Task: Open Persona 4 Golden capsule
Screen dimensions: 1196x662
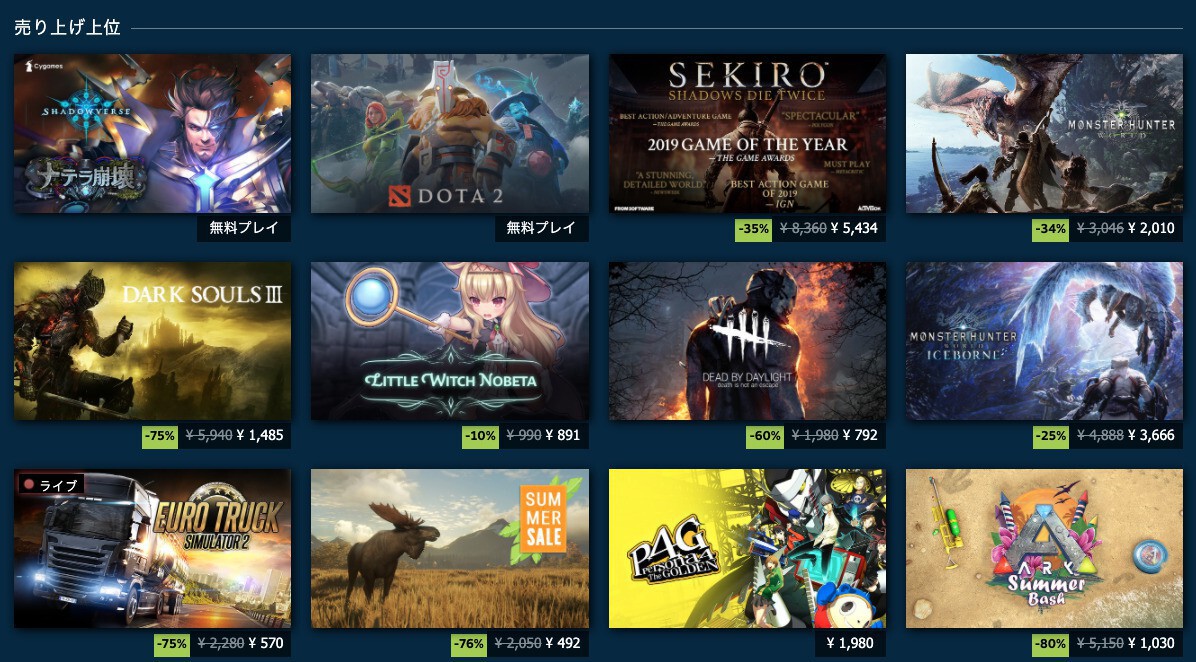Action: 748,548
